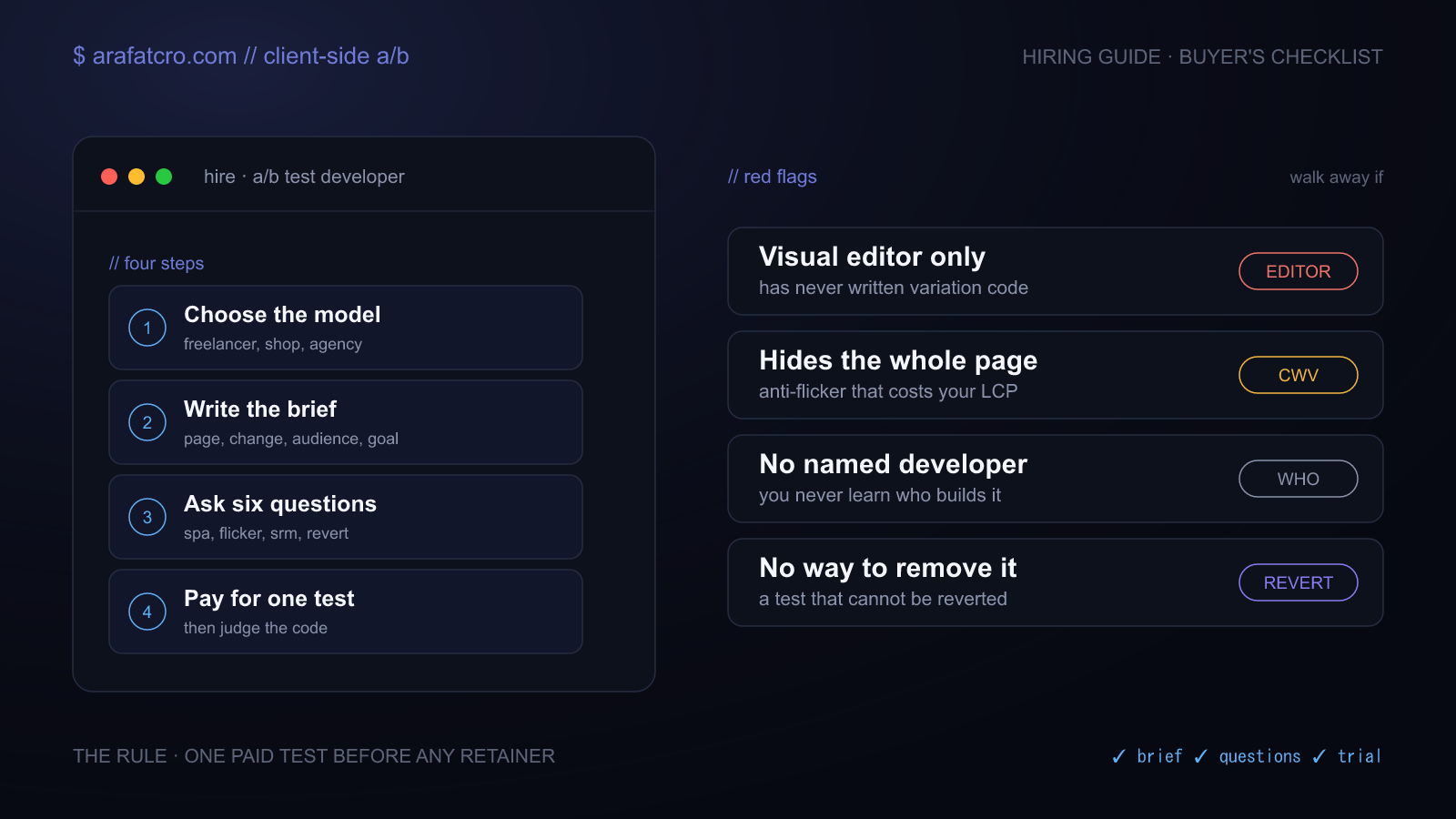Select step 3 number circle
The height and width of the screenshot is (819, 1456).
147,517
